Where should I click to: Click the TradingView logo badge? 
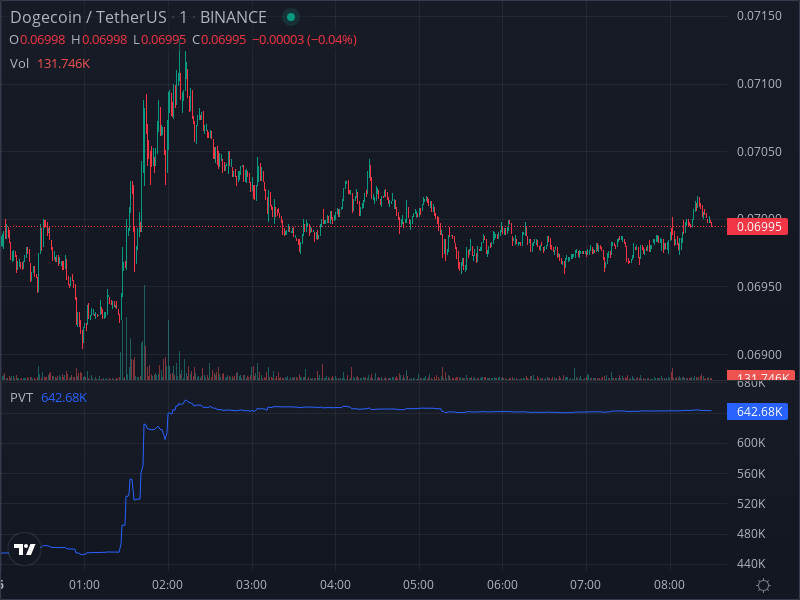click(24, 549)
